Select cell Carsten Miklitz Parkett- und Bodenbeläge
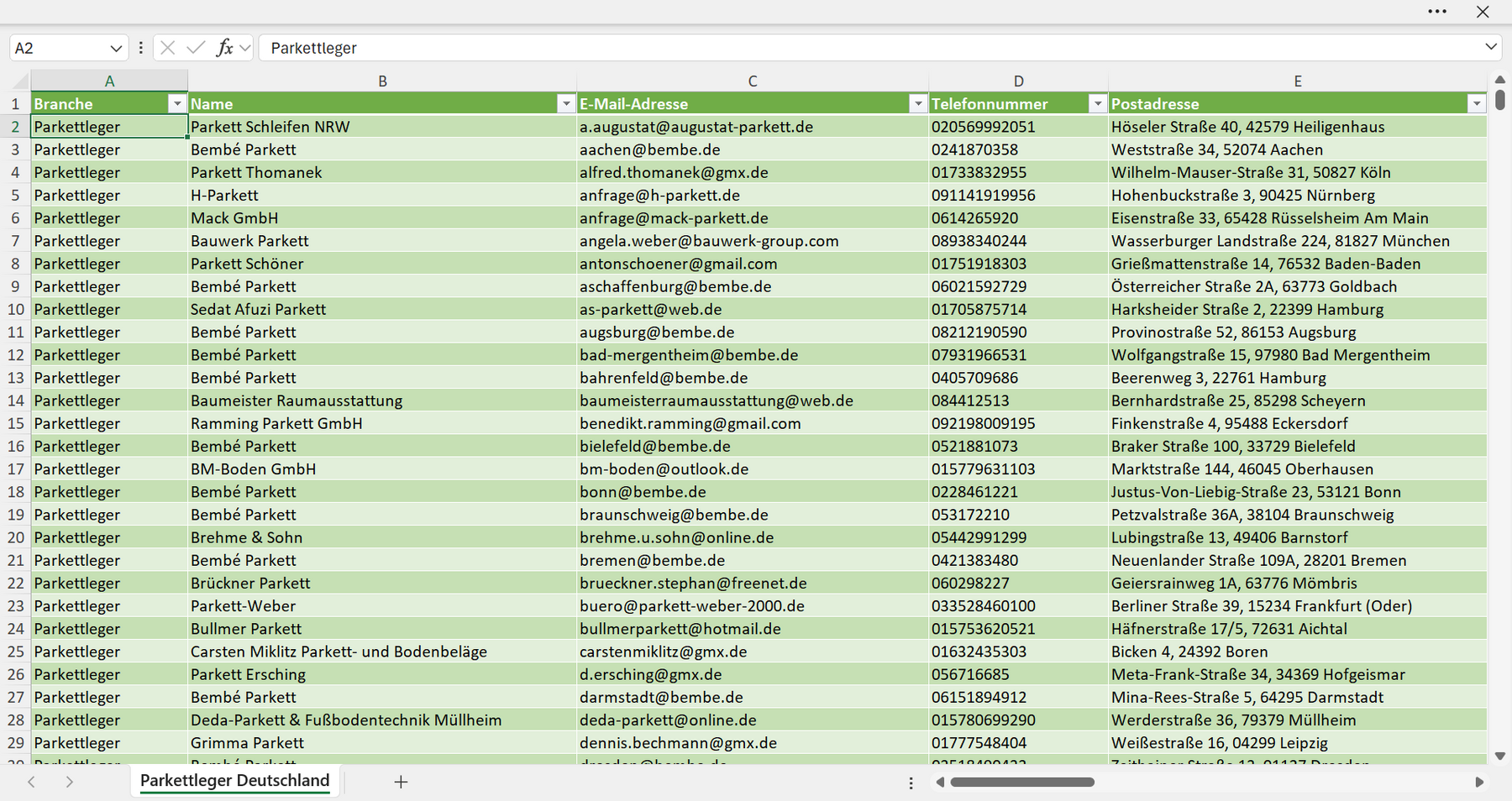 coord(382,652)
